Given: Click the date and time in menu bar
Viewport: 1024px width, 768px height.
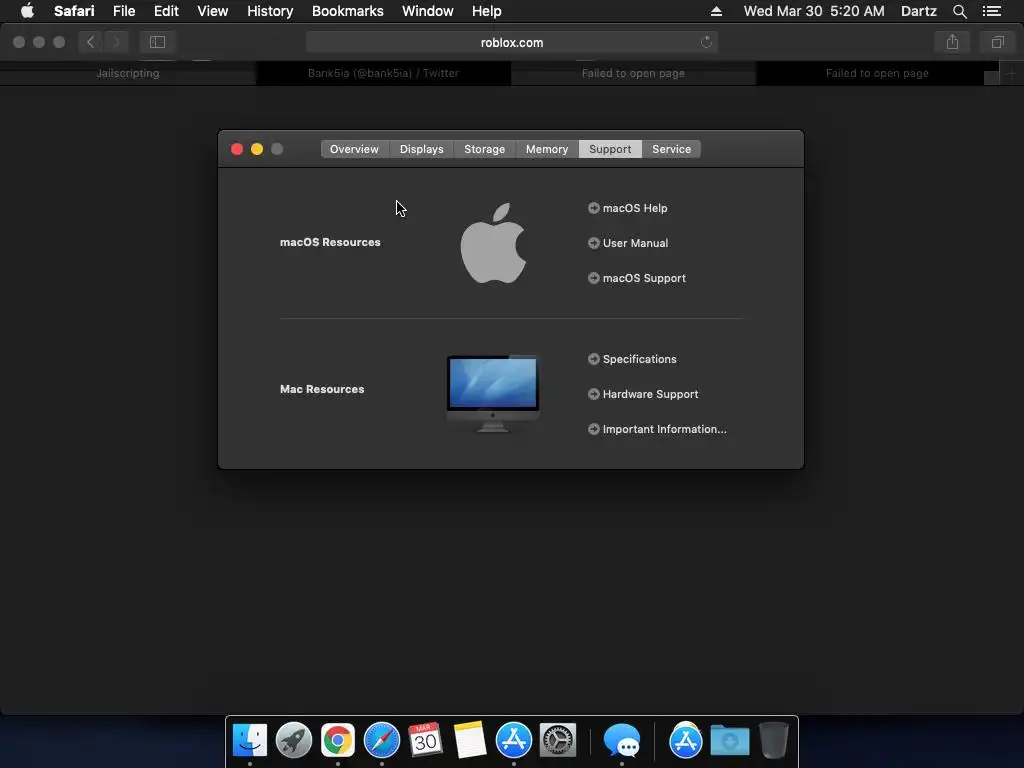Looking at the screenshot, I should point(814,11).
